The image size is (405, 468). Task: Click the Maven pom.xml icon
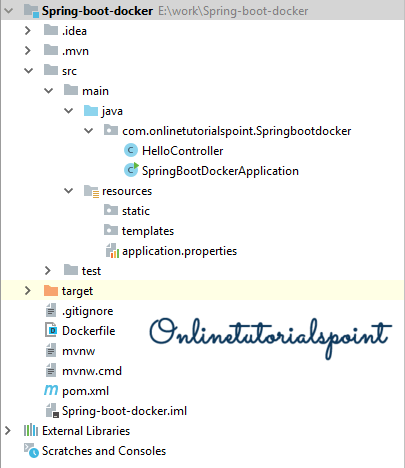[x=51, y=390]
